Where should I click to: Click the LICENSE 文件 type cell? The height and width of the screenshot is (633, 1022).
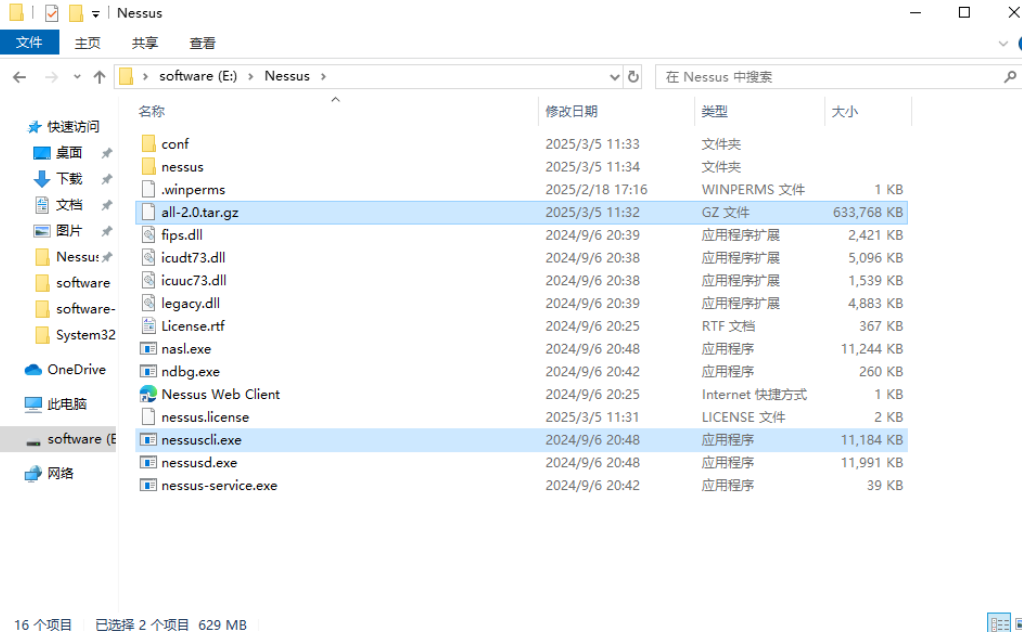pos(744,417)
